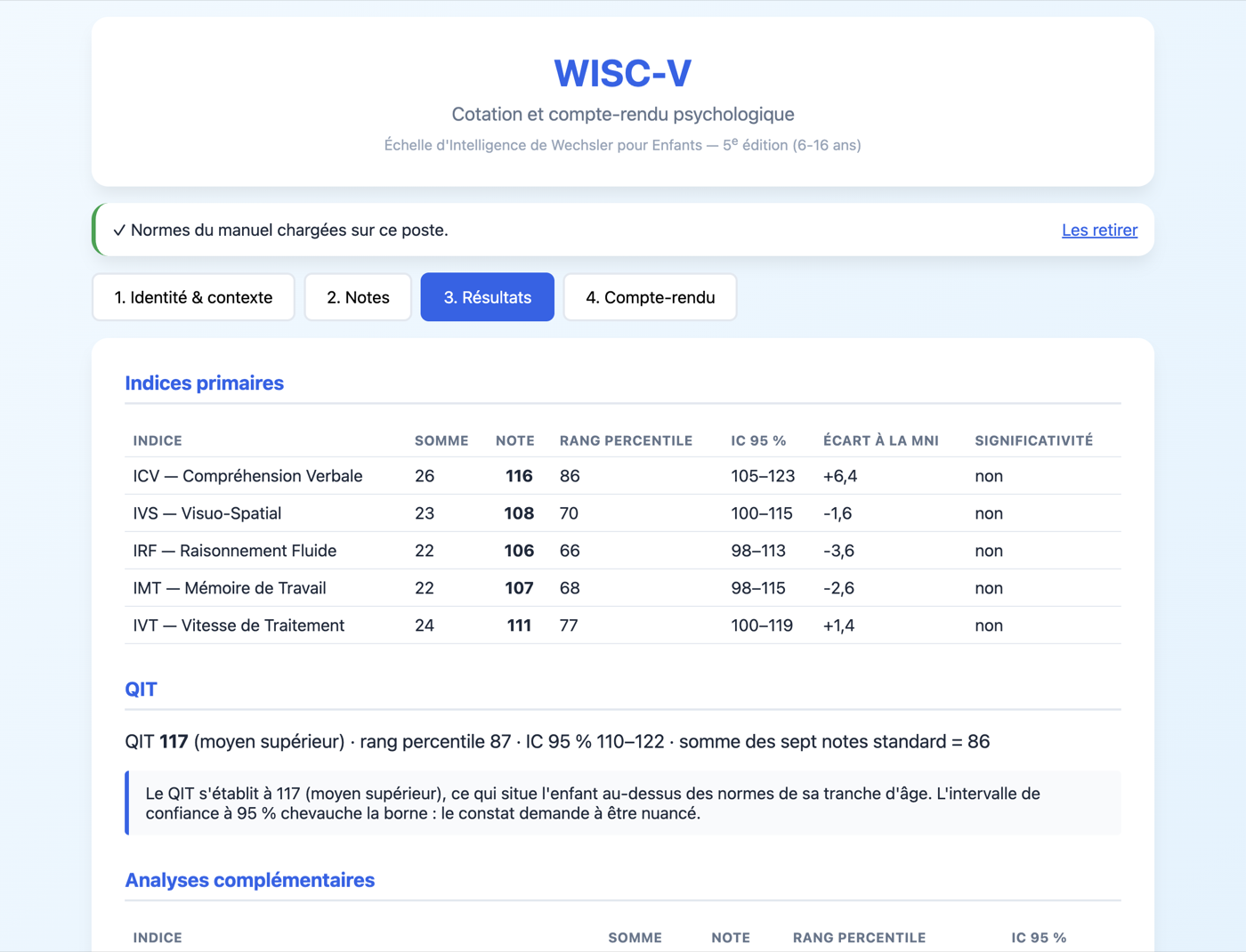The width and height of the screenshot is (1246, 952).
Task: Click the interval '98–115' in the IMT row
Action: pos(758,588)
